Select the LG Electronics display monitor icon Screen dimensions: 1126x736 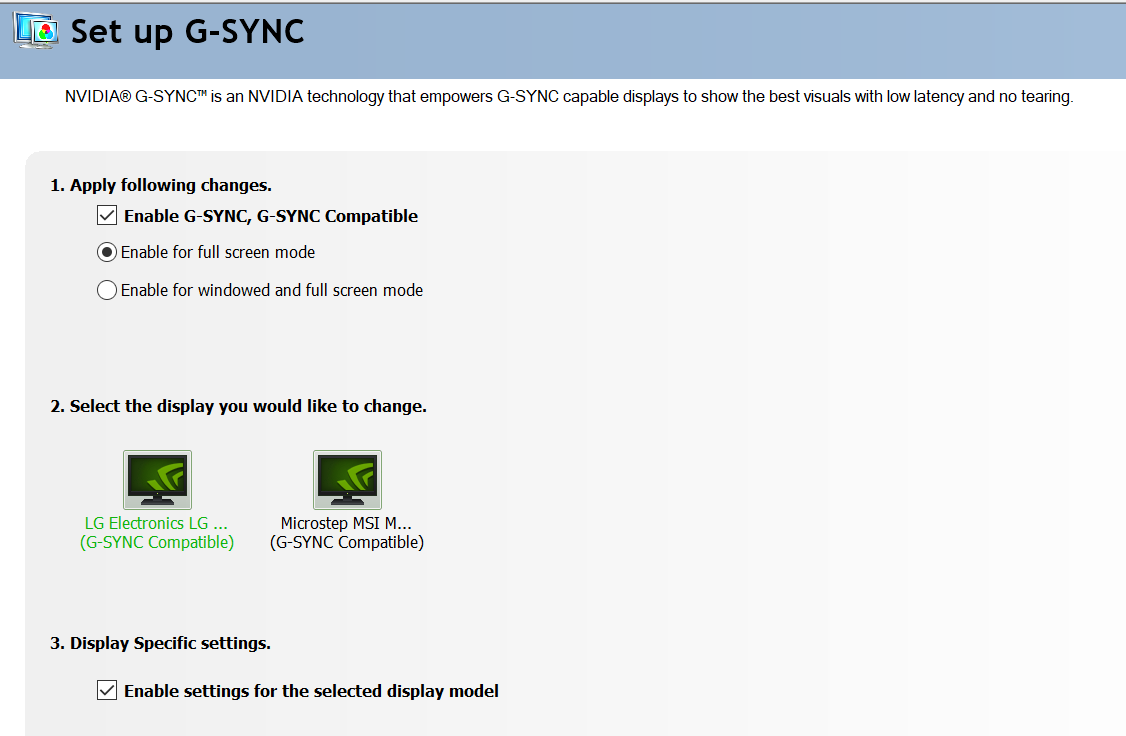point(157,480)
